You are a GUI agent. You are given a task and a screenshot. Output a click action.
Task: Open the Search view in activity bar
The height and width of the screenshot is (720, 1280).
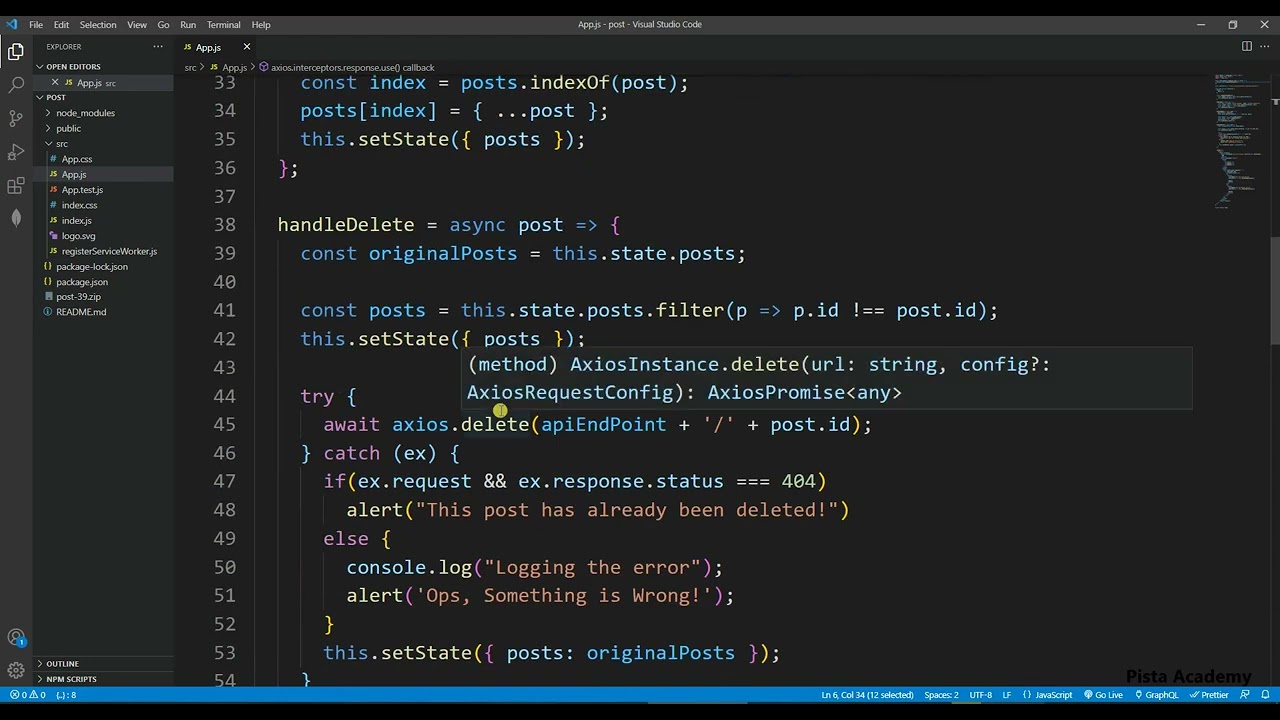pos(16,85)
